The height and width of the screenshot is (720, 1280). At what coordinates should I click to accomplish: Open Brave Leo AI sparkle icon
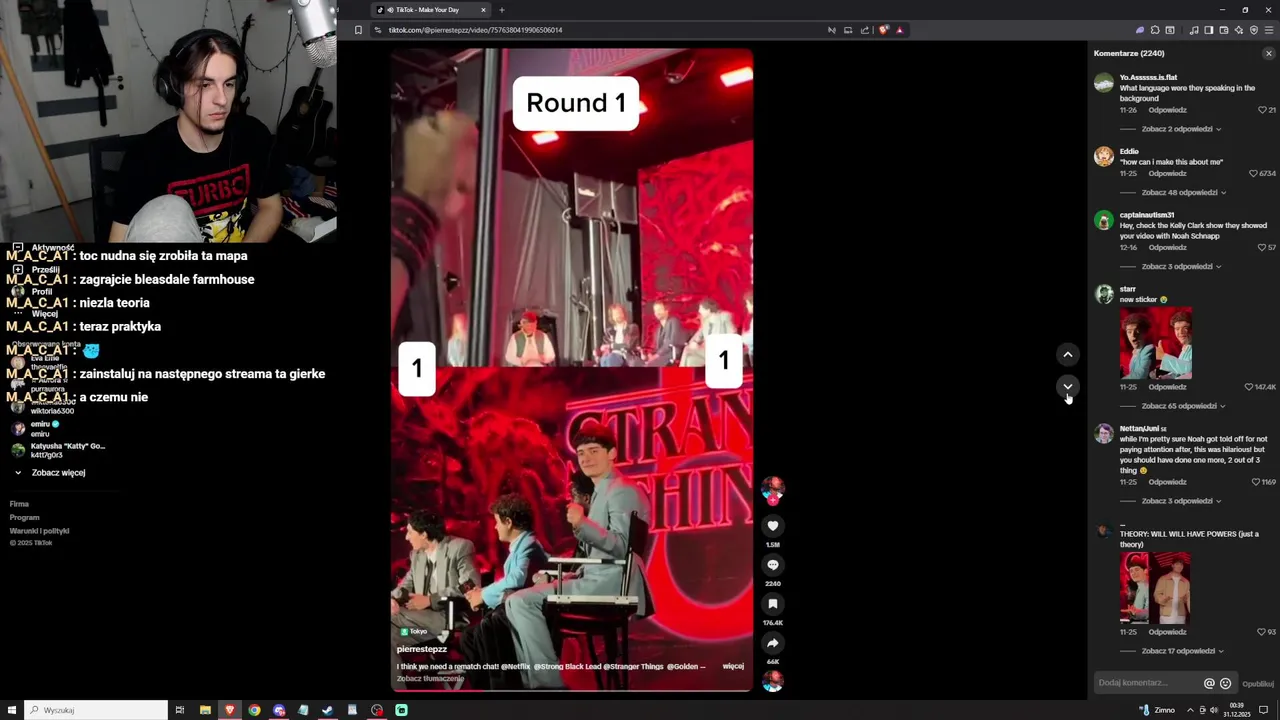click(x=1239, y=30)
